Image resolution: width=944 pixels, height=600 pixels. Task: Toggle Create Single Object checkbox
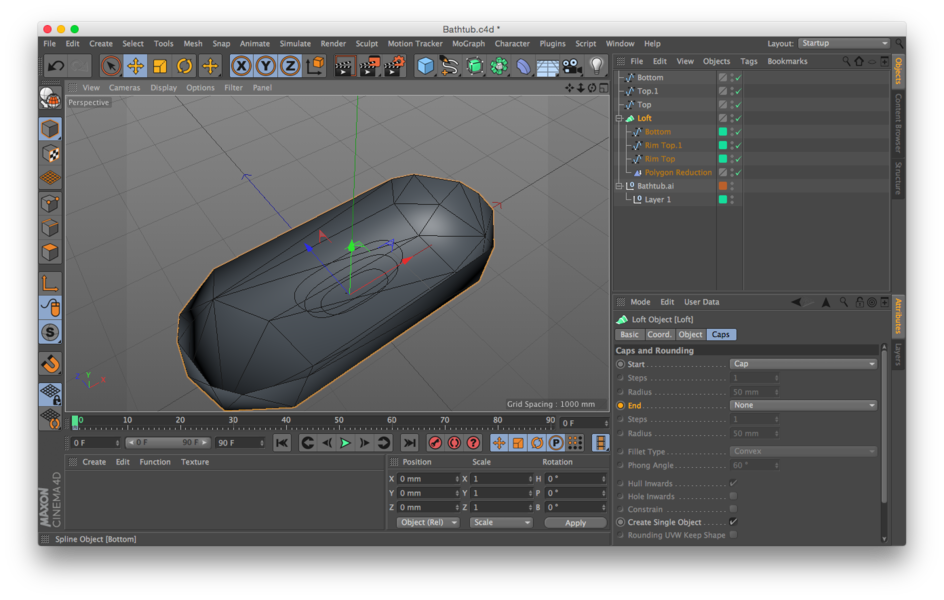point(733,522)
